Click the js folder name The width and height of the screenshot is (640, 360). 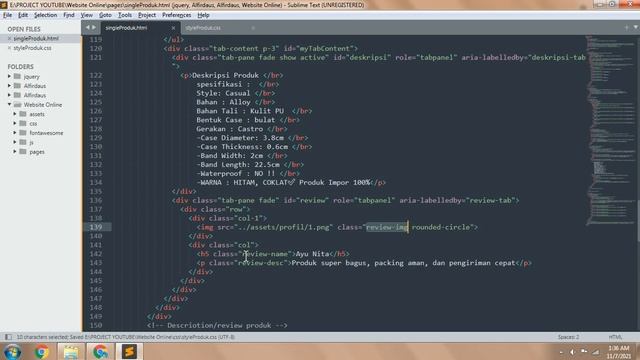point(31,142)
